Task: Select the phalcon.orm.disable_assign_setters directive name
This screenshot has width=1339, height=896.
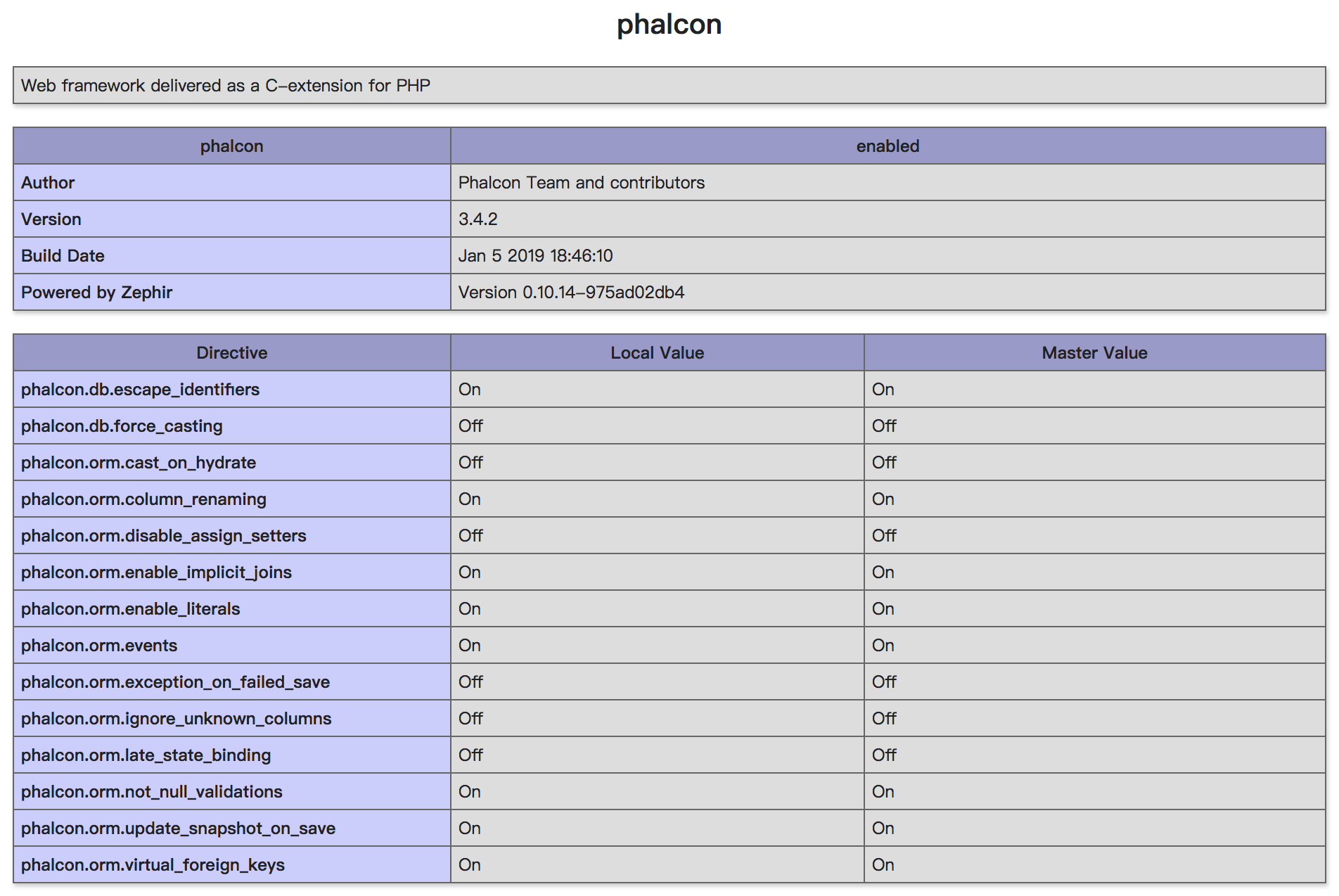Action: click(x=164, y=536)
